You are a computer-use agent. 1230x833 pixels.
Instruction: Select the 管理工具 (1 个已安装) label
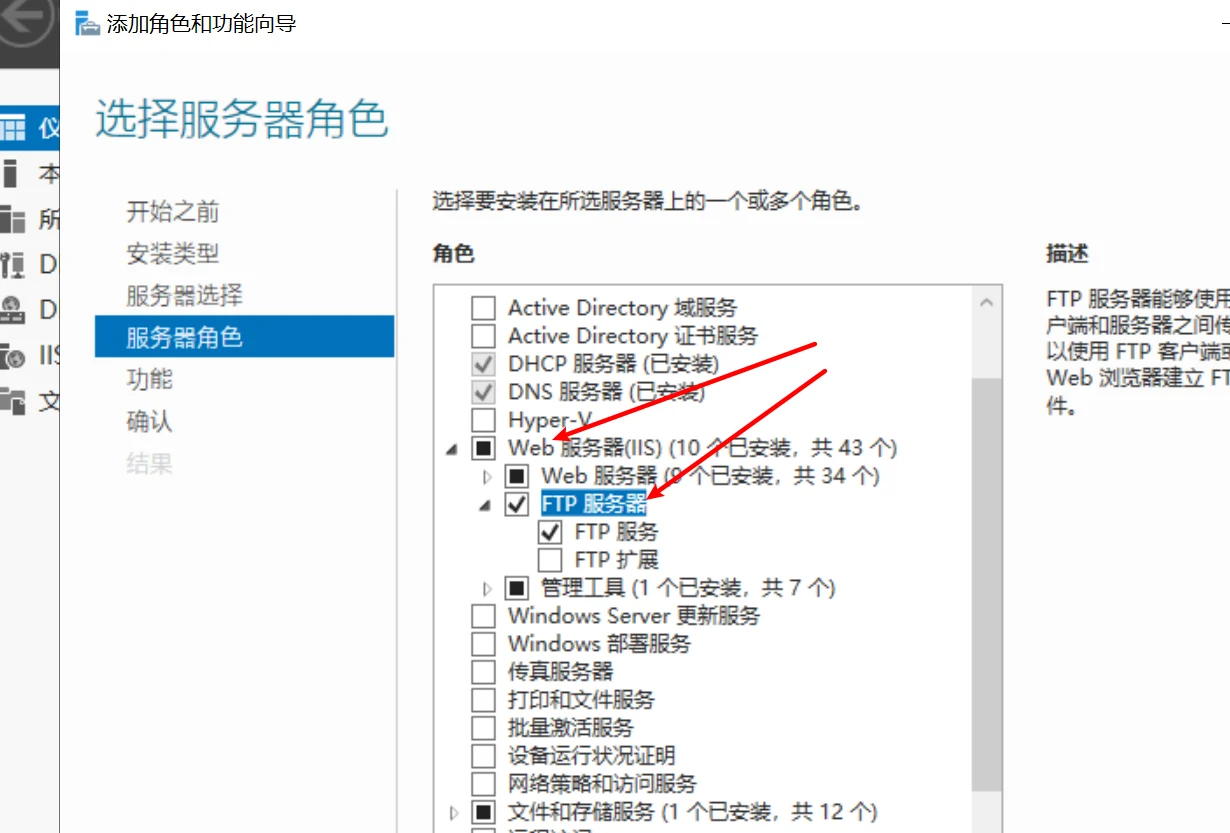point(688,587)
